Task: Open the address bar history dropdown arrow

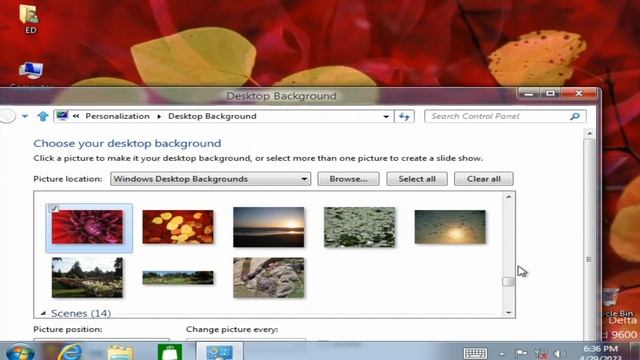Action: 386,117
